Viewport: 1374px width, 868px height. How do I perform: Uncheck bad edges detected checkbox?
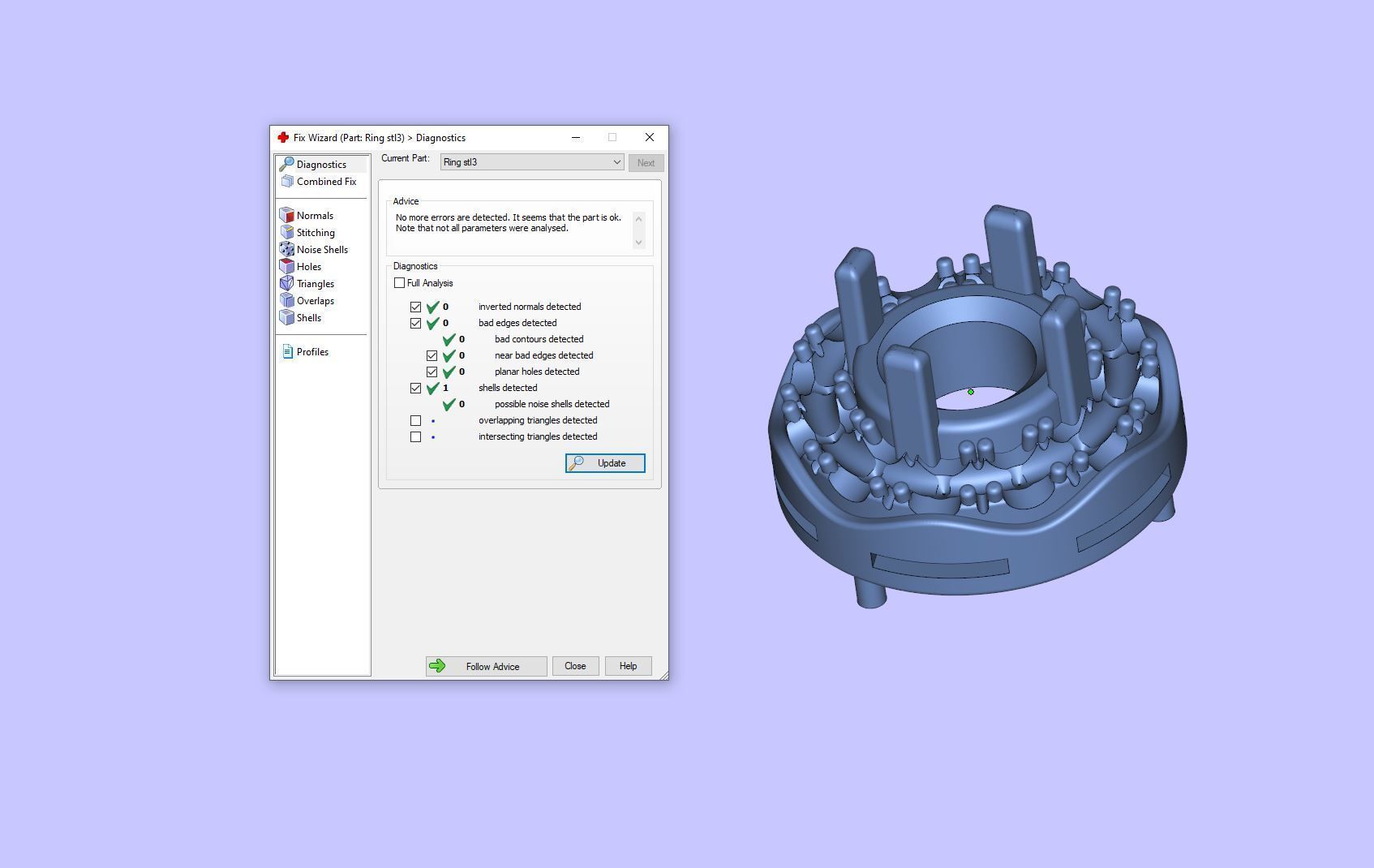[x=416, y=323]
